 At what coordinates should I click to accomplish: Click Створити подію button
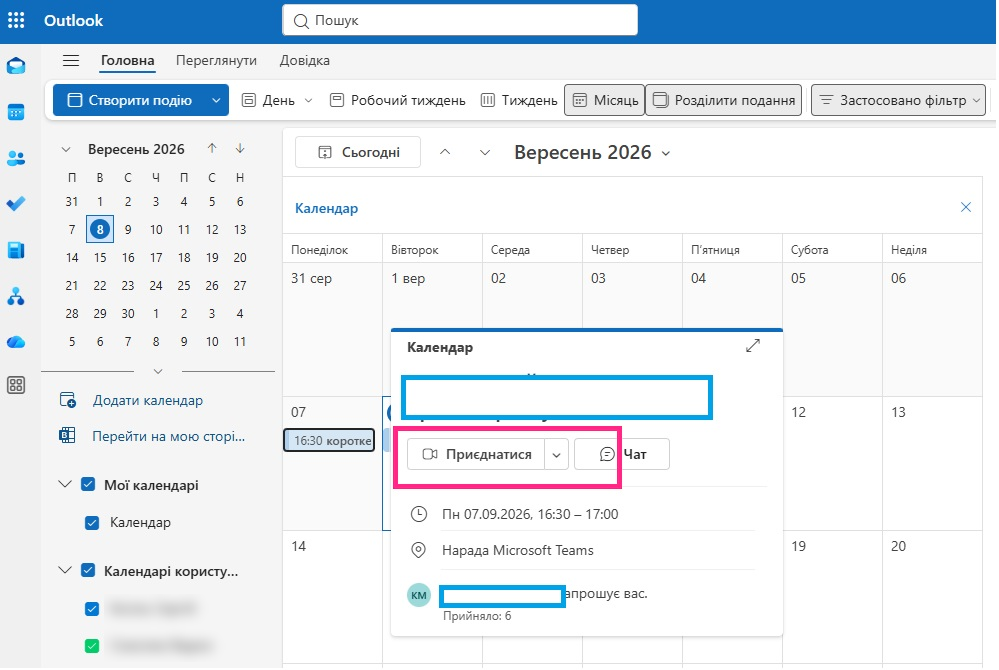pos(129,100)
